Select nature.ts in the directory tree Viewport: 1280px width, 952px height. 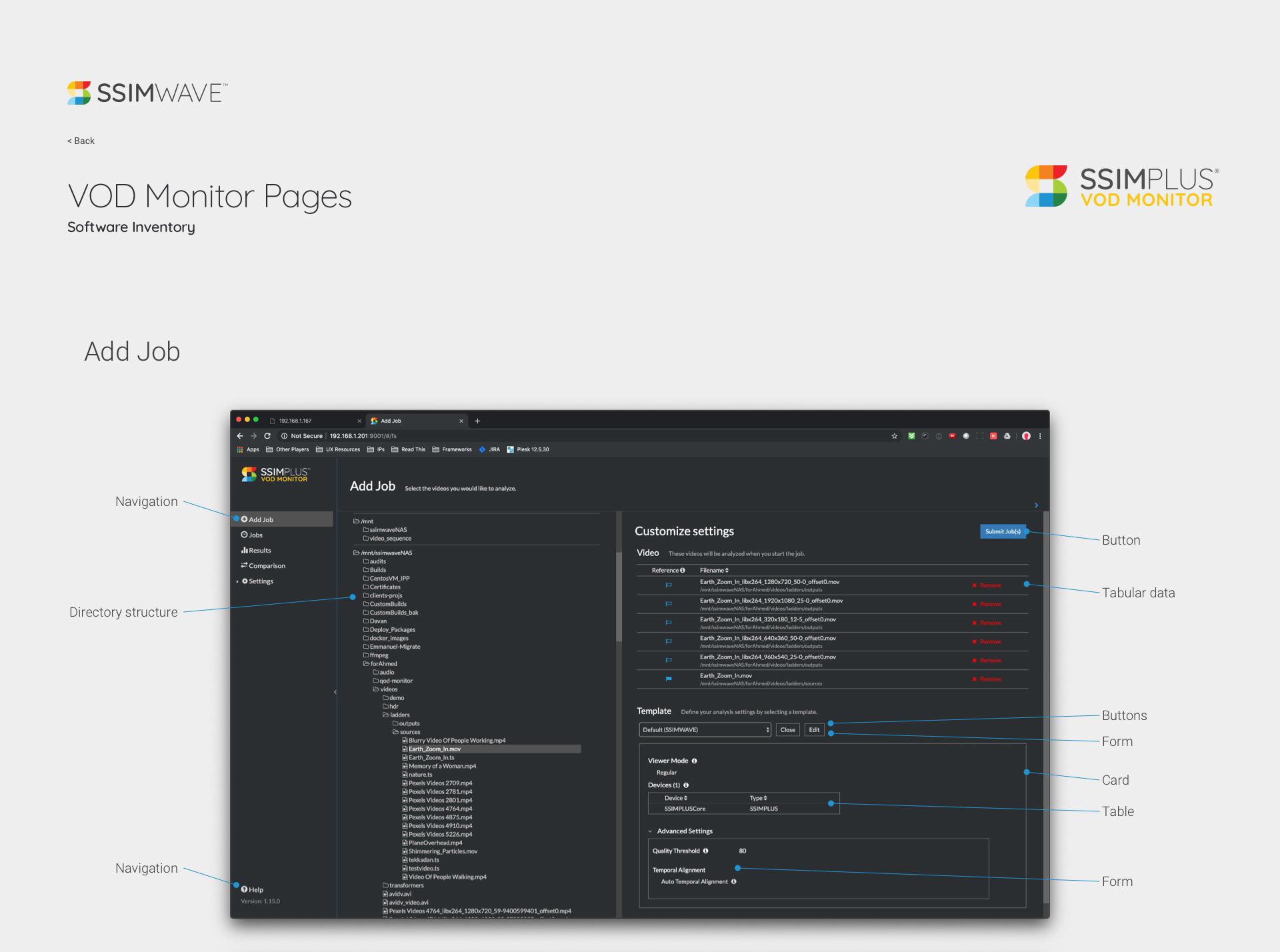[420, 775]
